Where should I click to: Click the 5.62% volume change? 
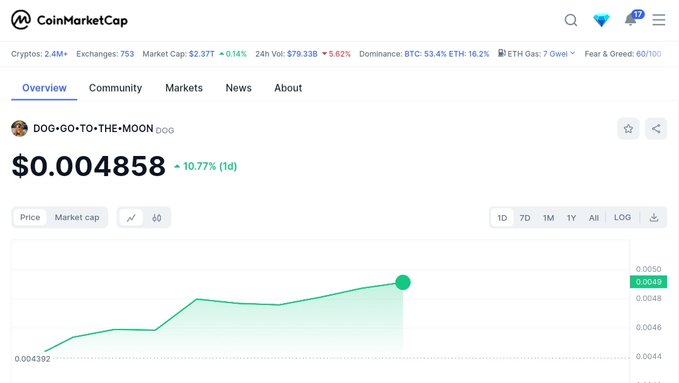pos(336,54)
